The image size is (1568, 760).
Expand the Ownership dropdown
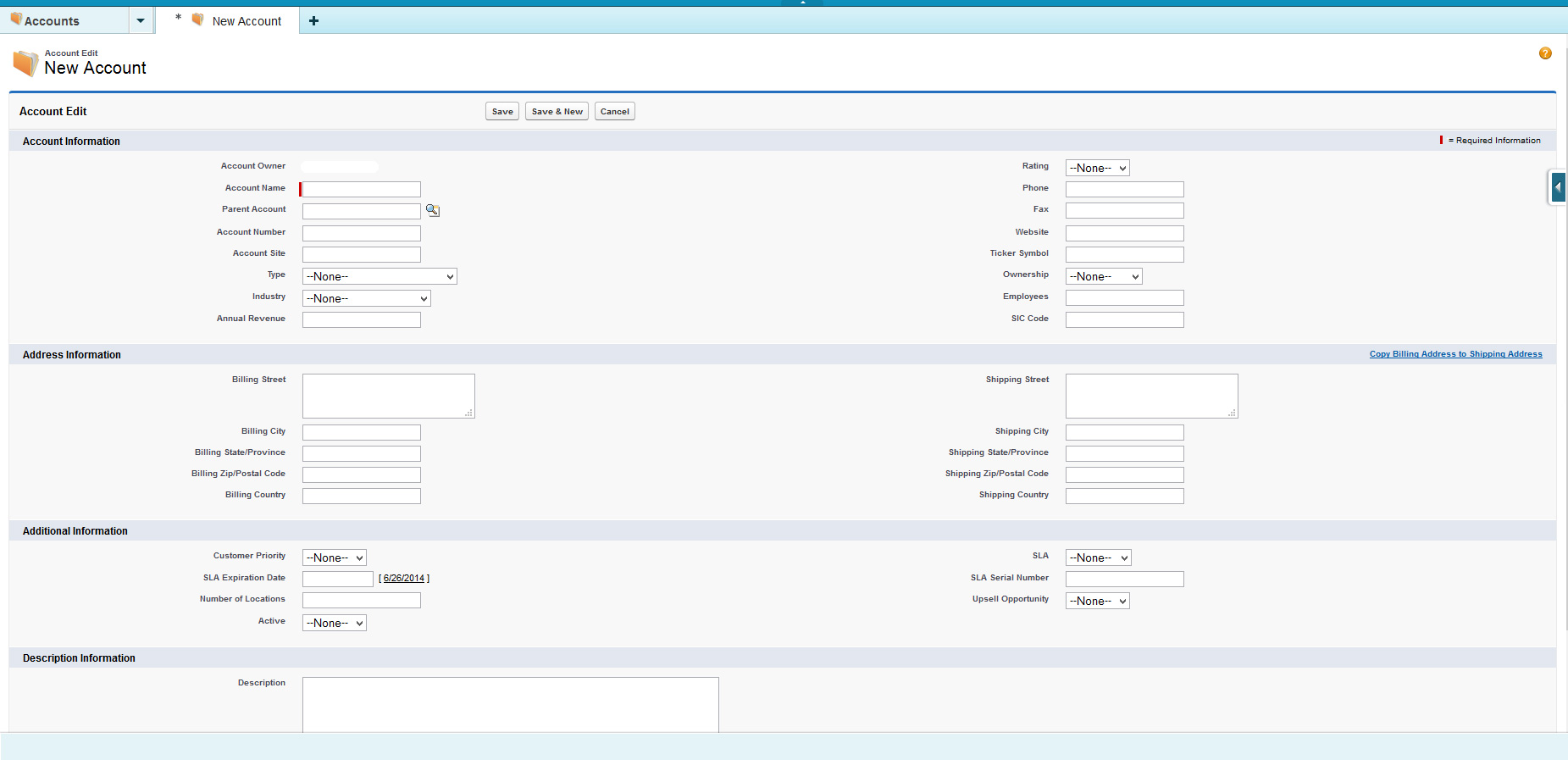click(x=1103, y=277)
